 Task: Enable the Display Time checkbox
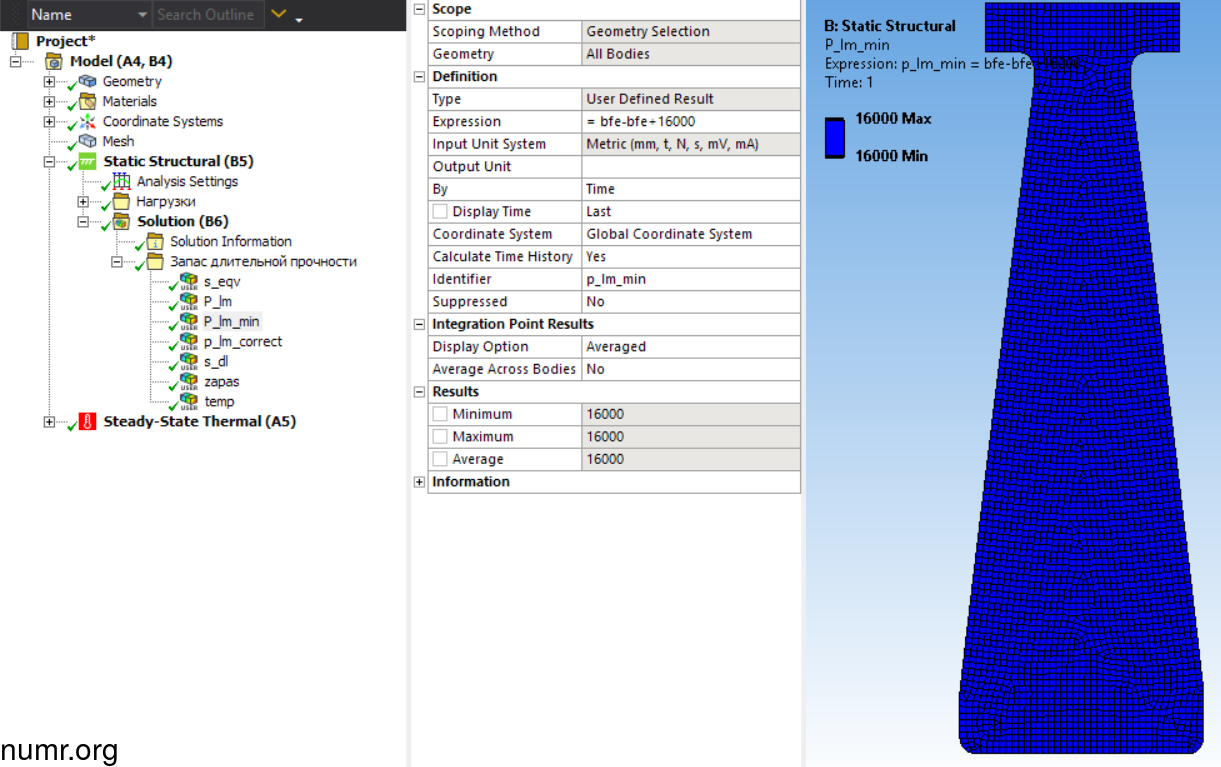tap(440, 212)
